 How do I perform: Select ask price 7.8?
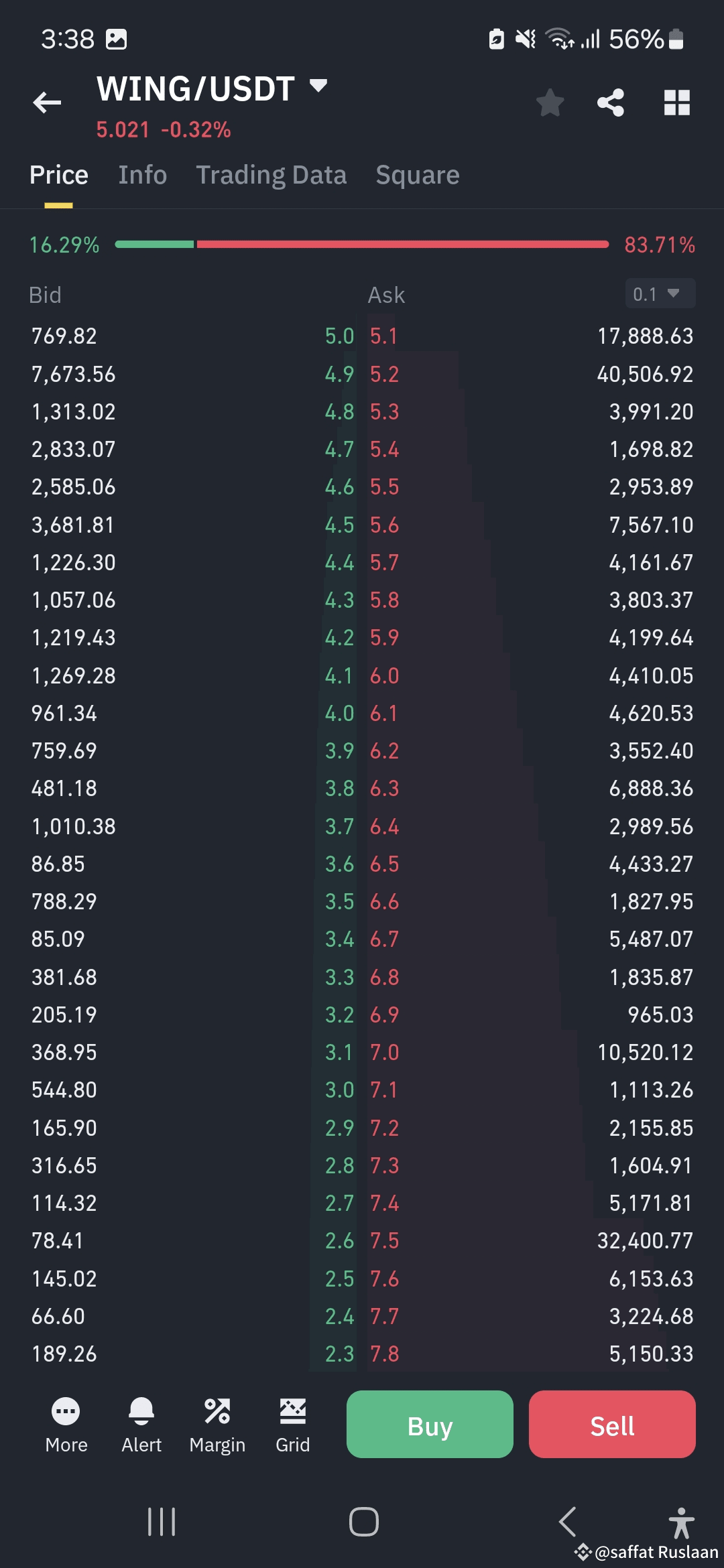click(x=385, y=1354)
